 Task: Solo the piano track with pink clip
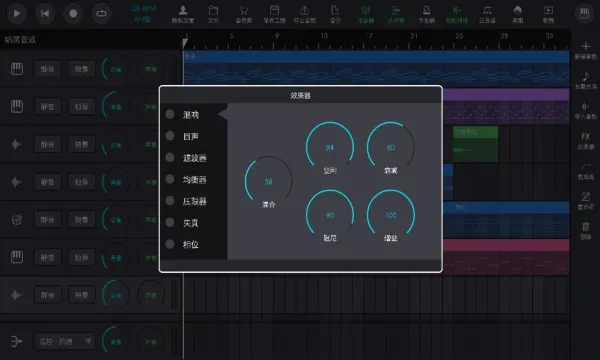click(82, 257)
